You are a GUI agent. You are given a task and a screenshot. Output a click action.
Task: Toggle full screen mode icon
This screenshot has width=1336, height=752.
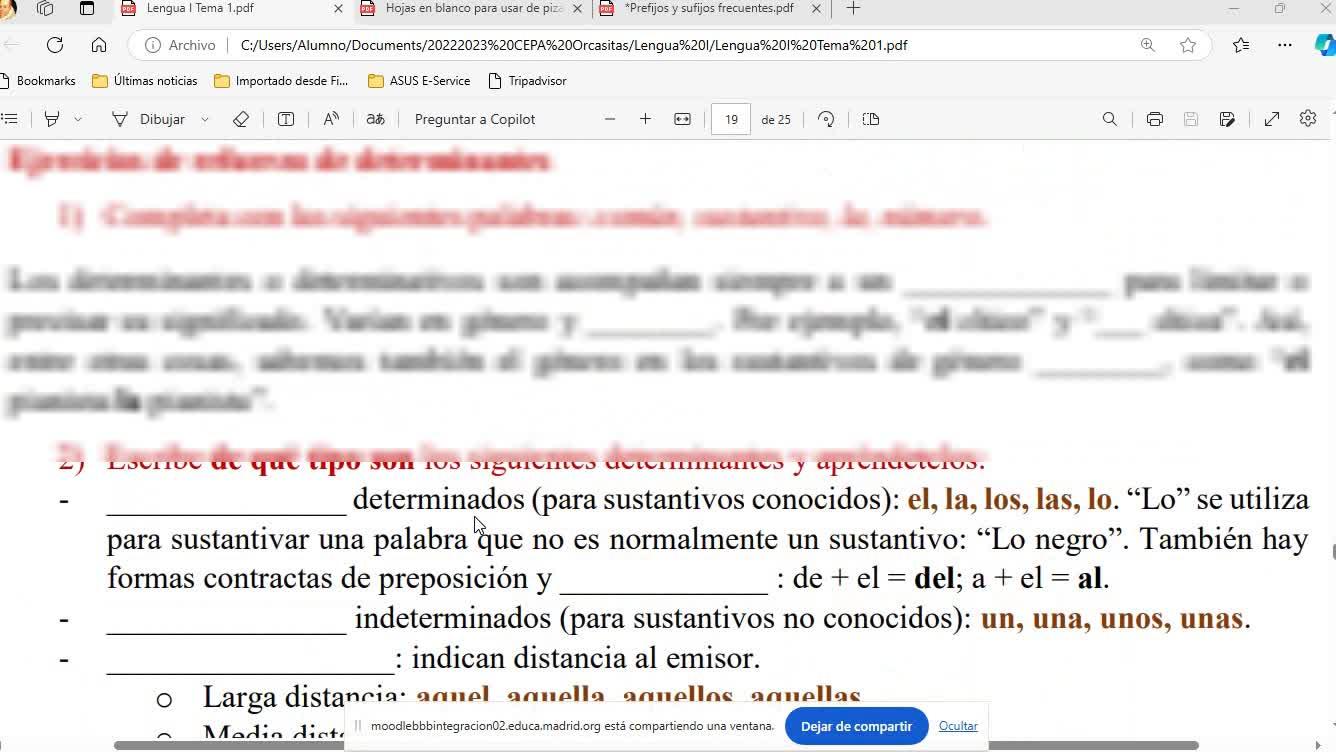[x=1271, y=119]
